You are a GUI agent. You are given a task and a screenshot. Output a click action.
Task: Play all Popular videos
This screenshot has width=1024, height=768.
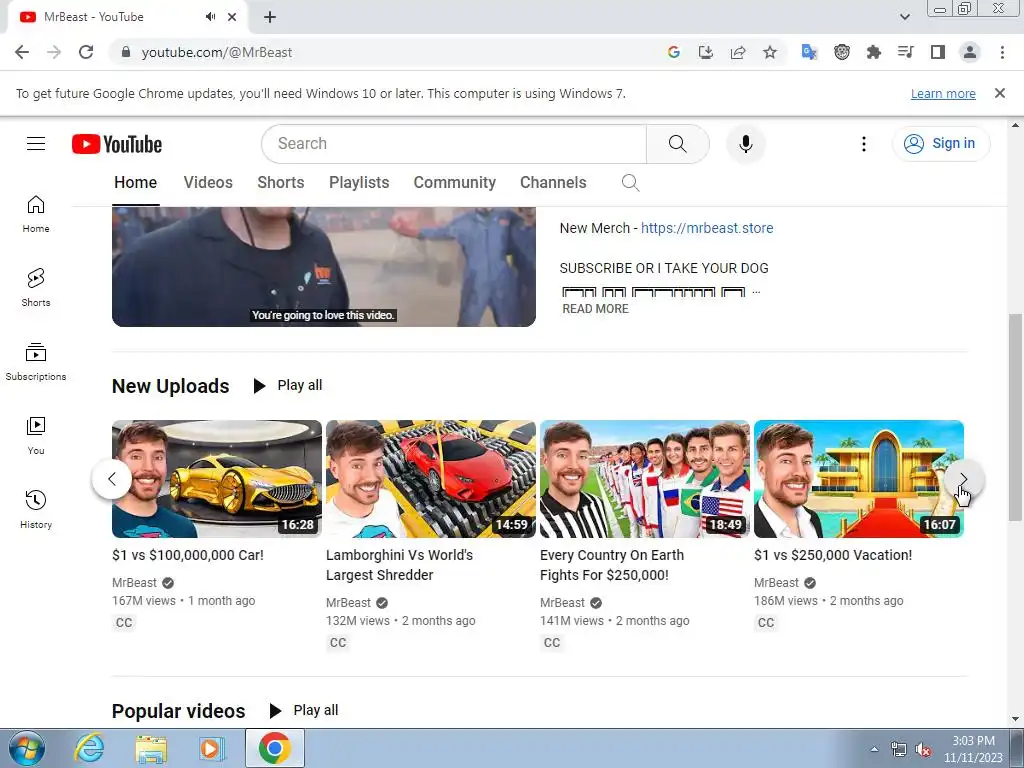(x=304, y=710)
